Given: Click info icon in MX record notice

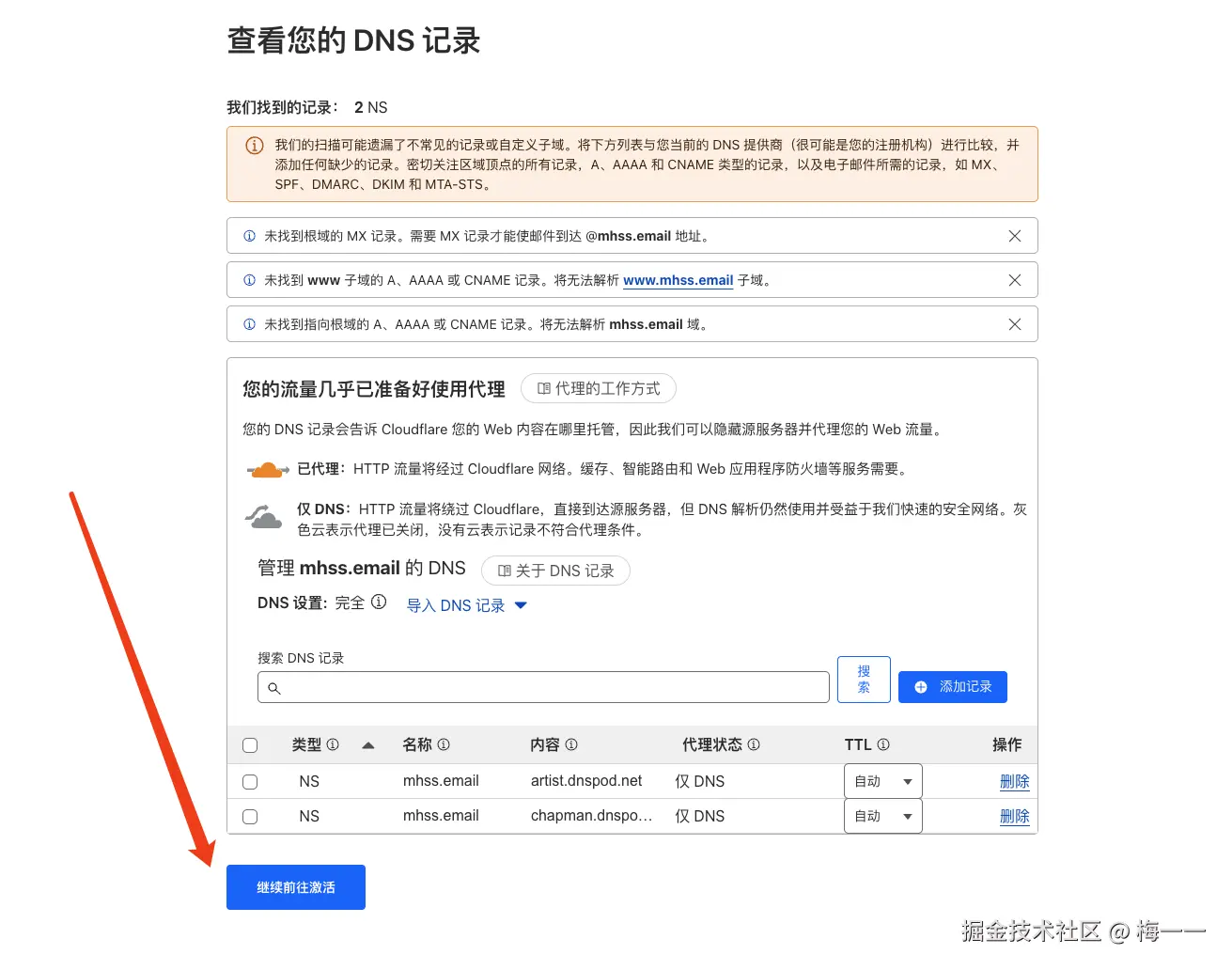Looking at the screenshot, I should (249, 236).
